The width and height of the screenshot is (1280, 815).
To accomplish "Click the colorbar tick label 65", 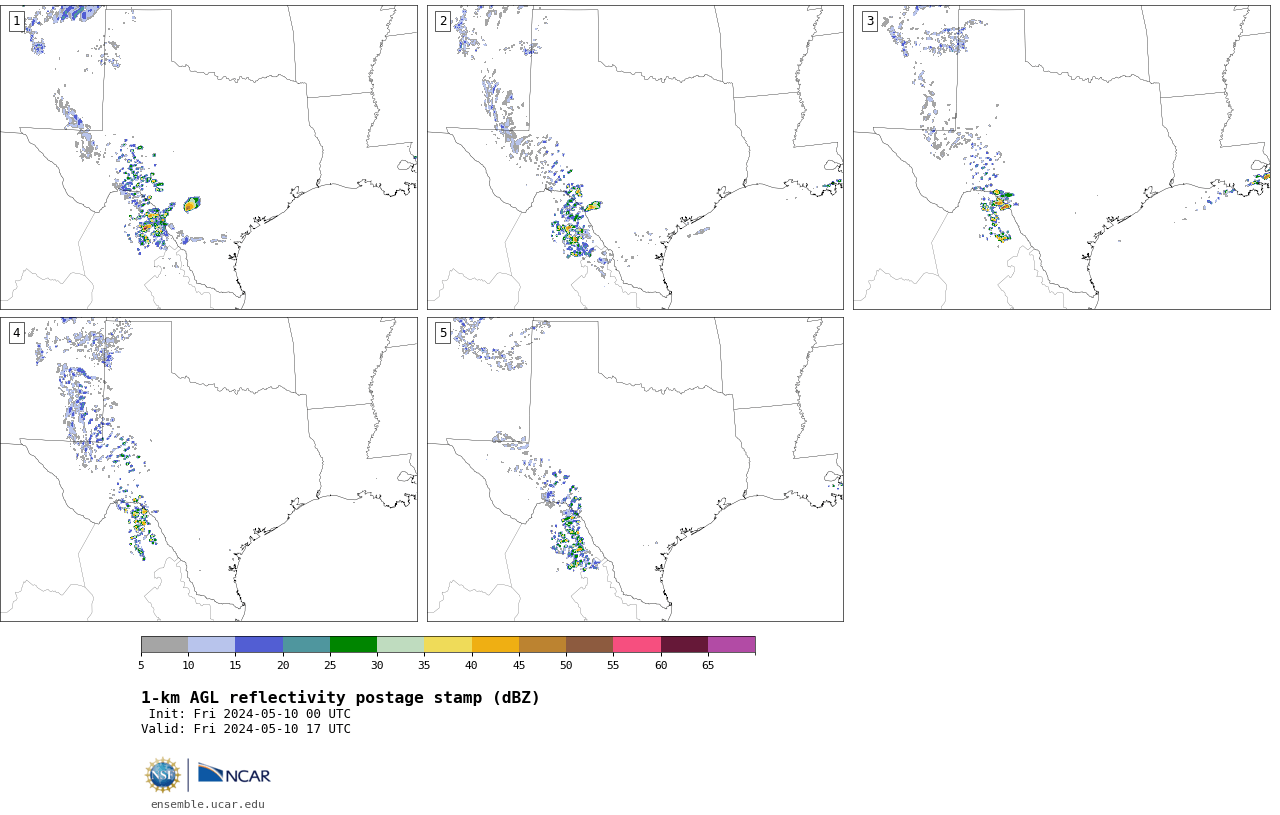I will point(708,665).
